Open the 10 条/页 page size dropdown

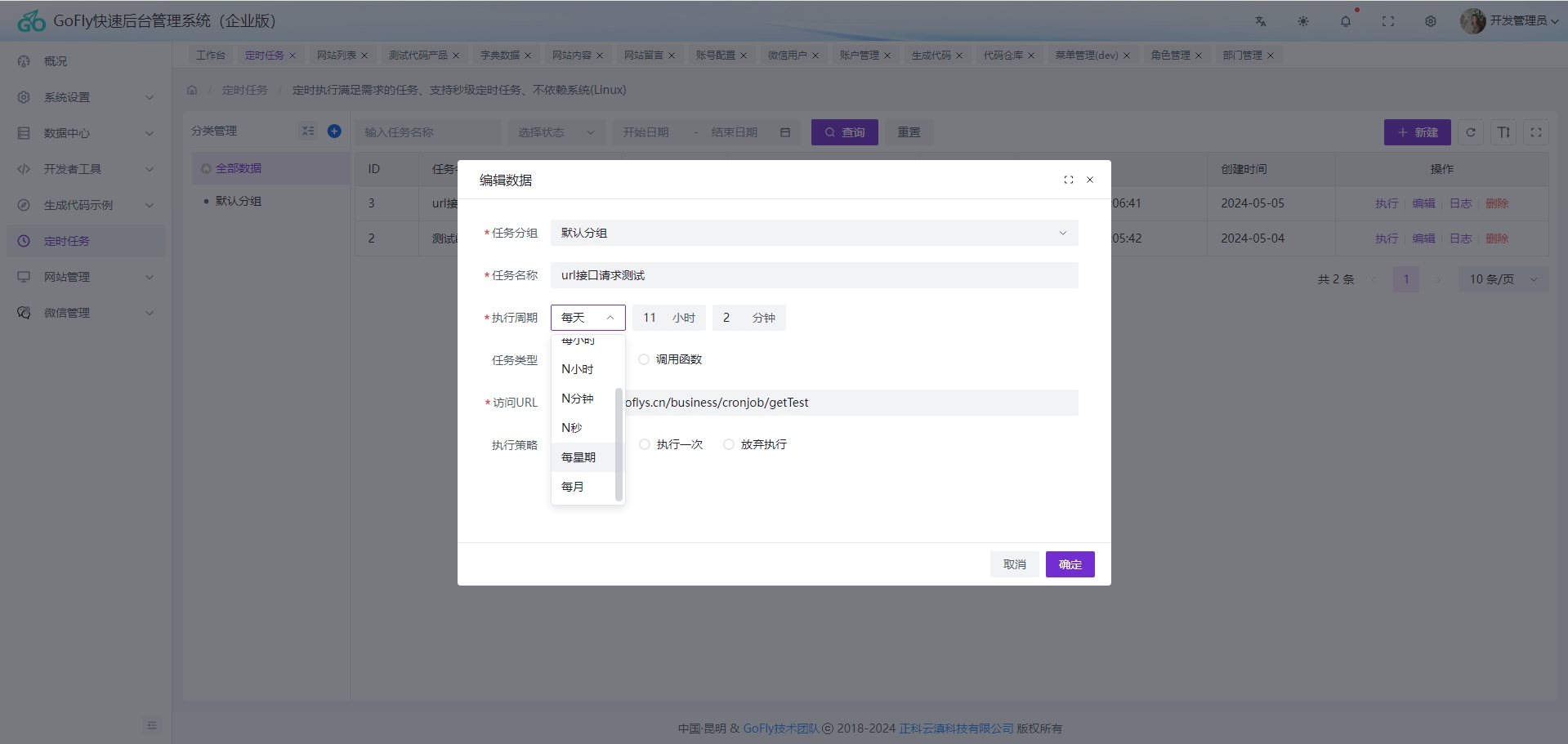click(x=1503, y=279)
